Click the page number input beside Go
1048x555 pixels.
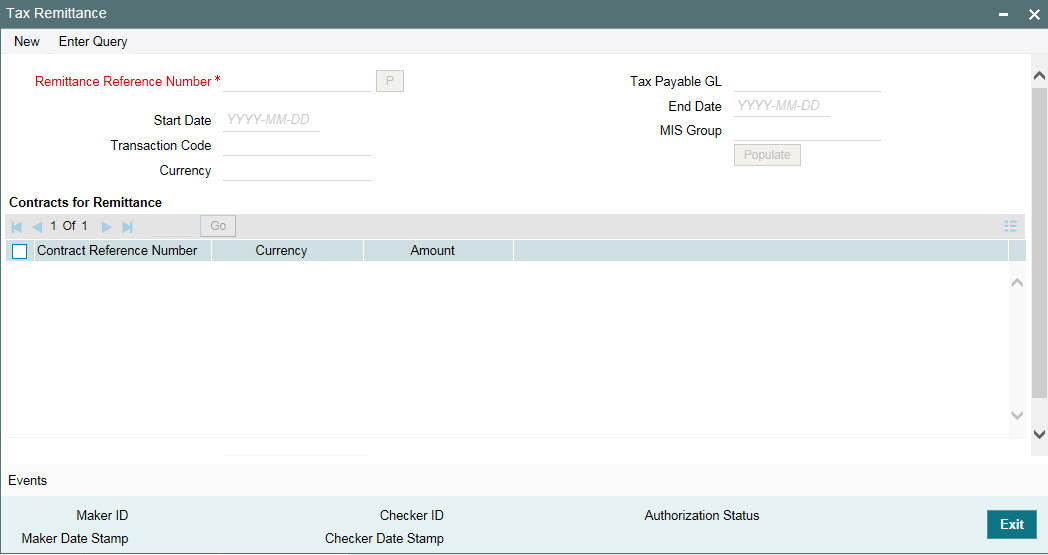[x=172, y=226]
